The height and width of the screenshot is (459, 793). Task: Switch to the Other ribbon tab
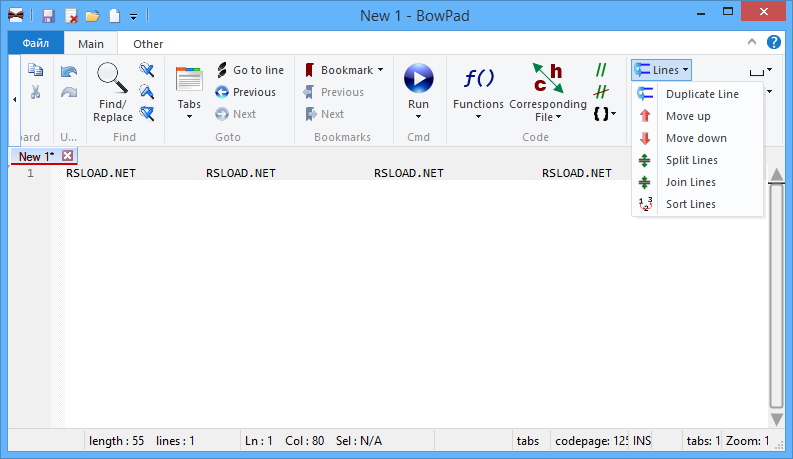pyautogui.click(x=148, y=44)
